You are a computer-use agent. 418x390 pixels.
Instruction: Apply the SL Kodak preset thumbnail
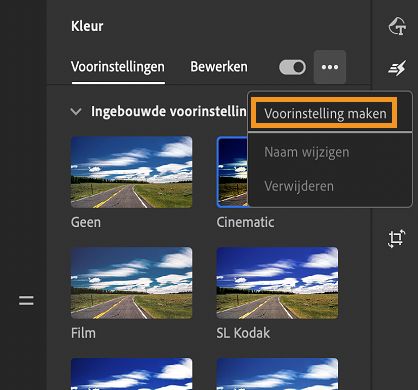tap(277, 283)
